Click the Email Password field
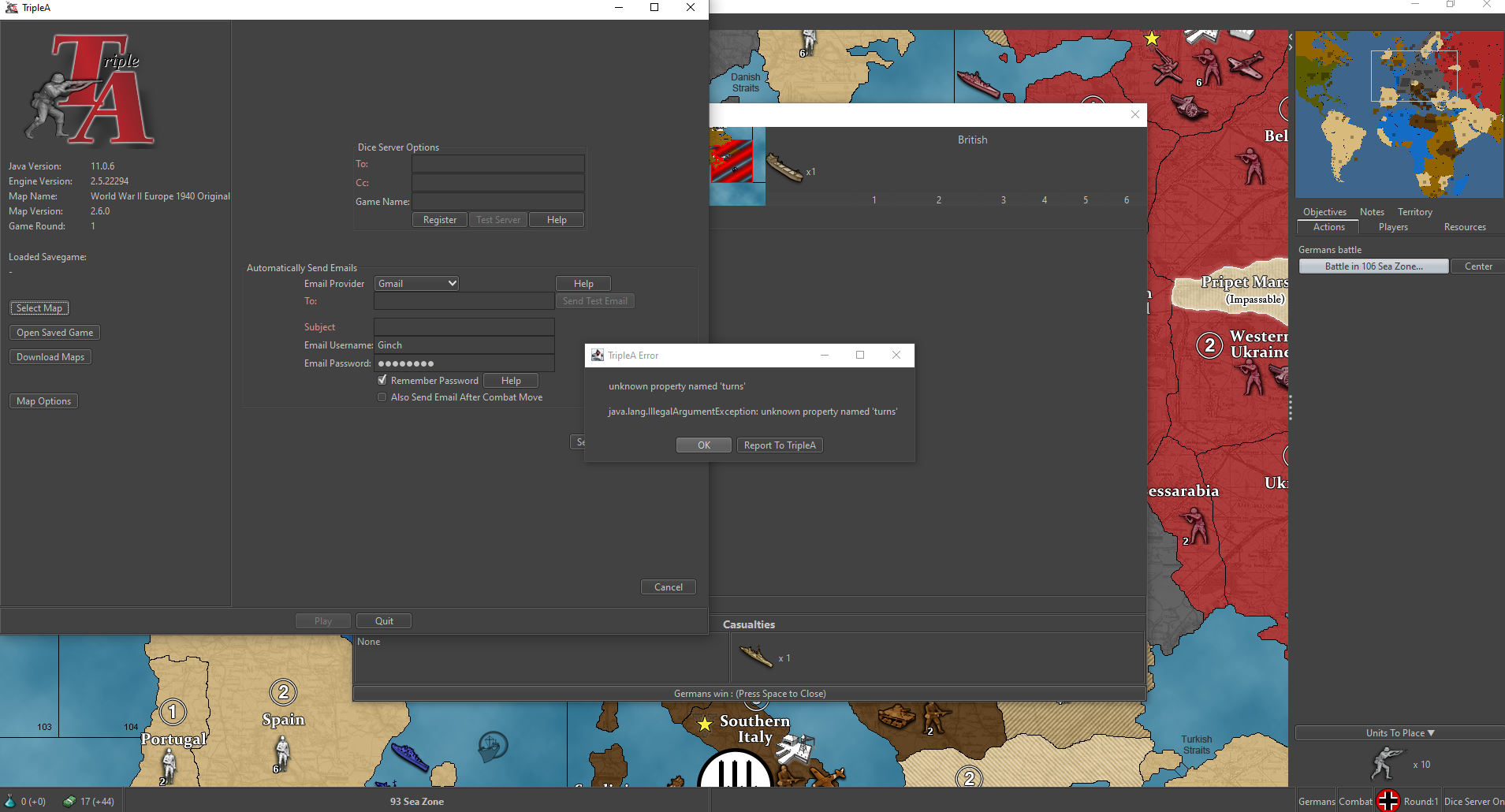 (464, 363)
